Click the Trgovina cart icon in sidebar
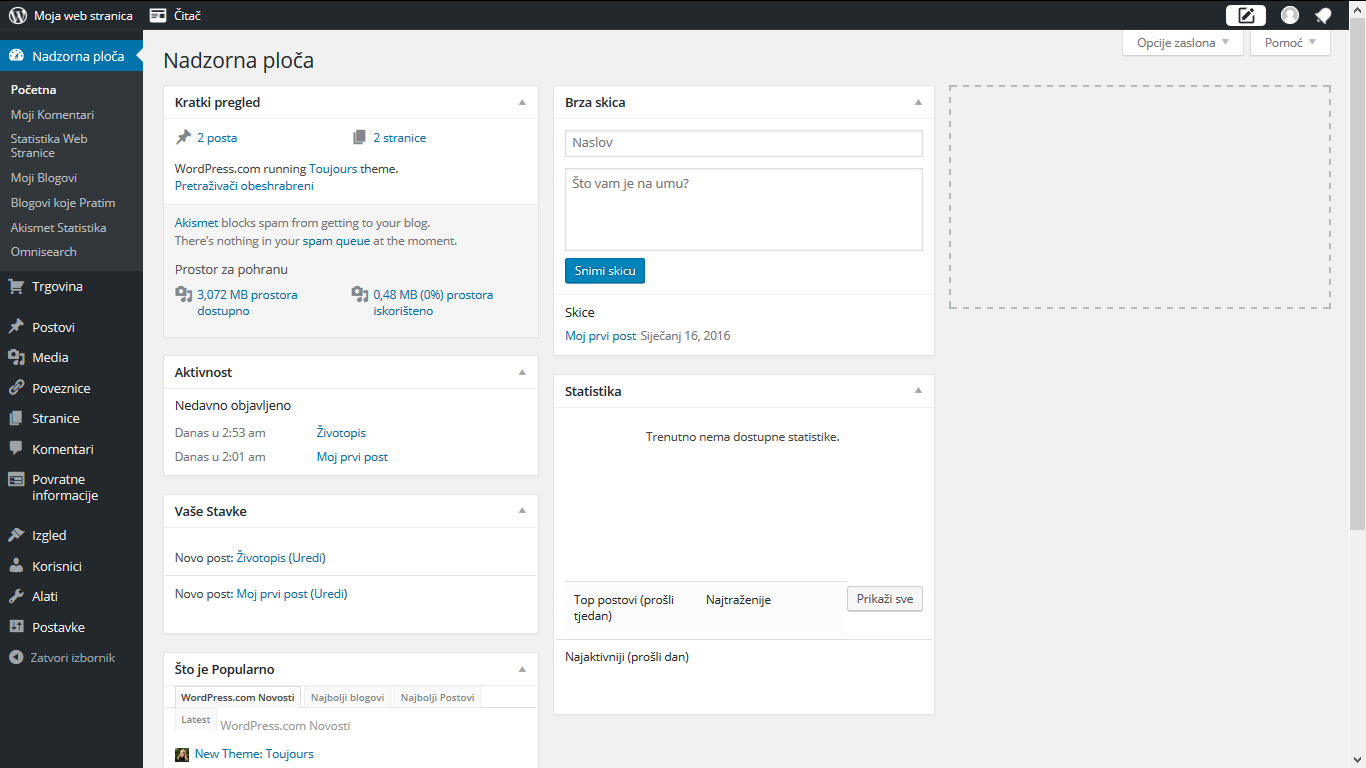The width and height of the screenshot is (1366, 768). point(16,287)
